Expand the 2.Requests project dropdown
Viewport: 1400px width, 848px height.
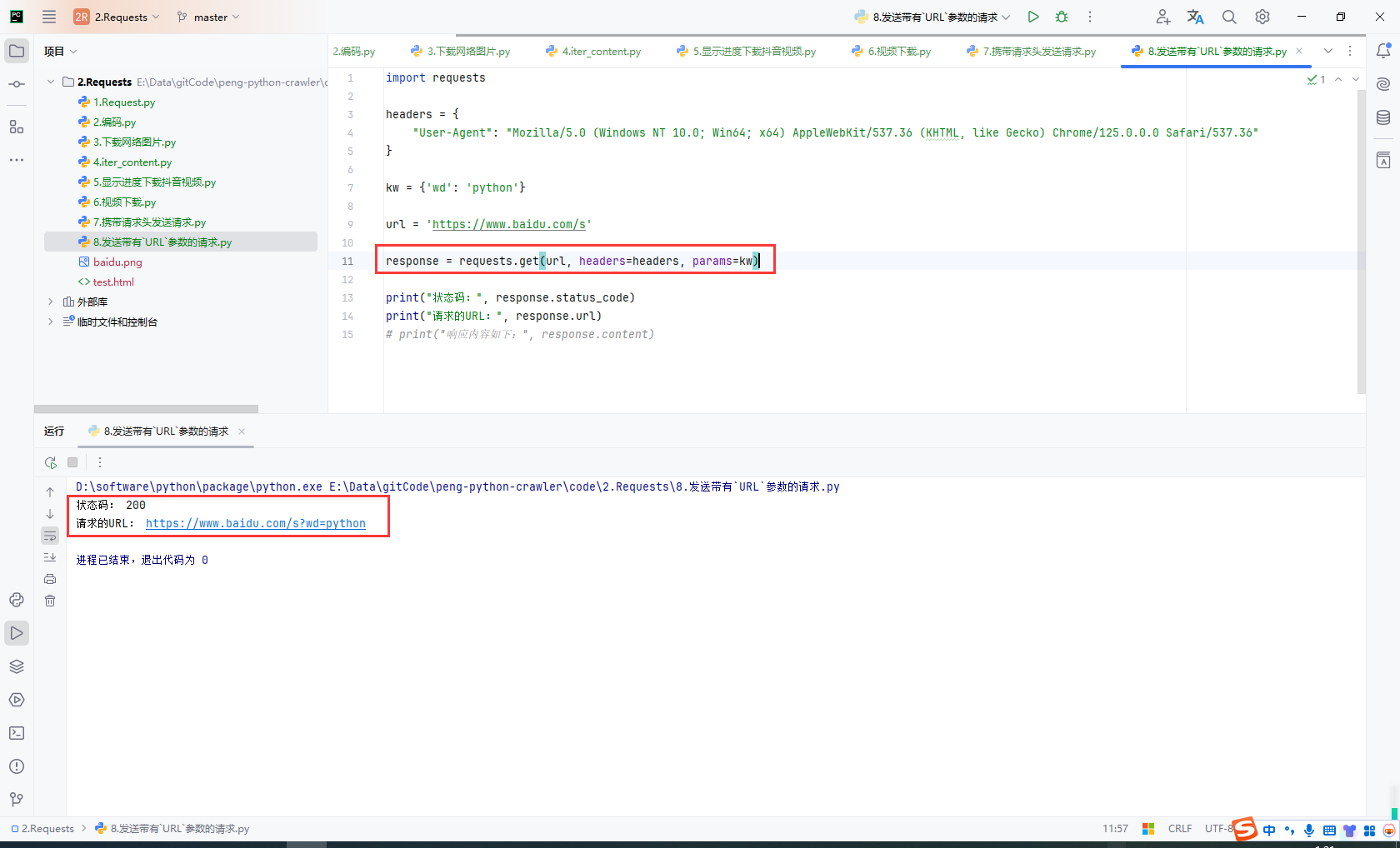(116, 17)
